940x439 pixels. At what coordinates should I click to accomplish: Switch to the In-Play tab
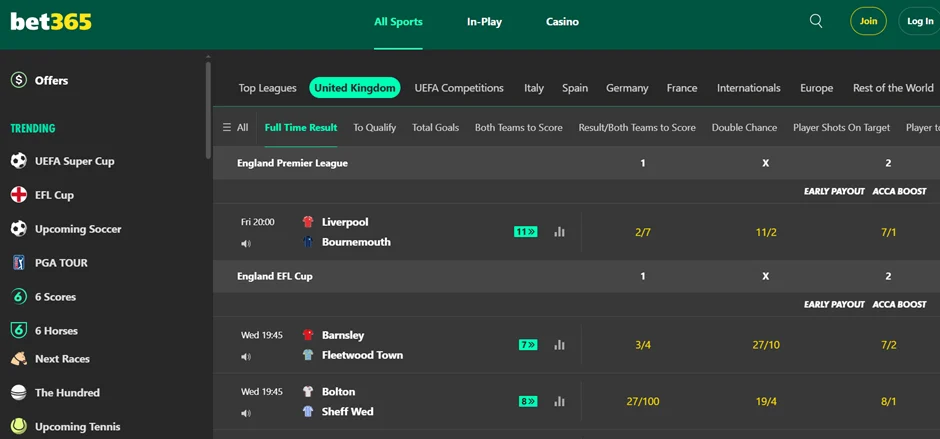[x=484, y=22]
